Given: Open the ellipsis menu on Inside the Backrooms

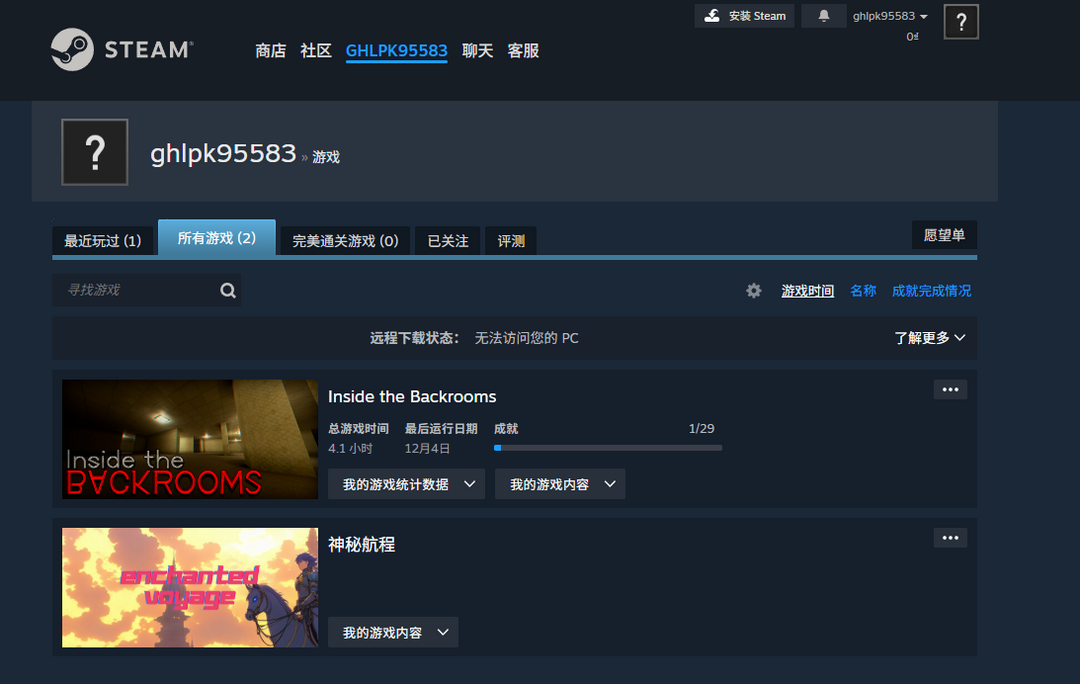Looking at the screenshot, I should tap(949, 389).
